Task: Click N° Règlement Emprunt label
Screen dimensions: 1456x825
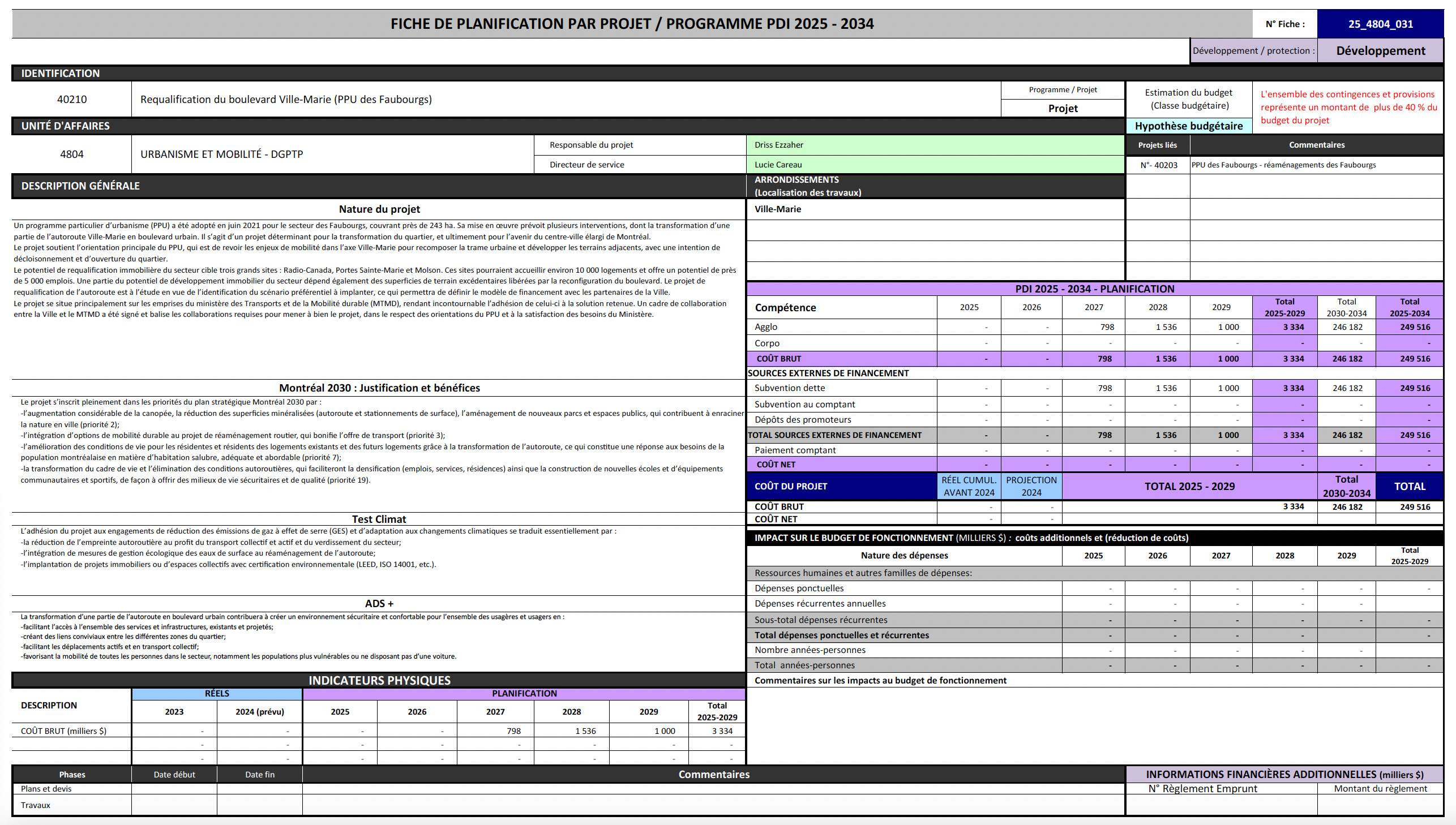Action: coord(1202,789)
